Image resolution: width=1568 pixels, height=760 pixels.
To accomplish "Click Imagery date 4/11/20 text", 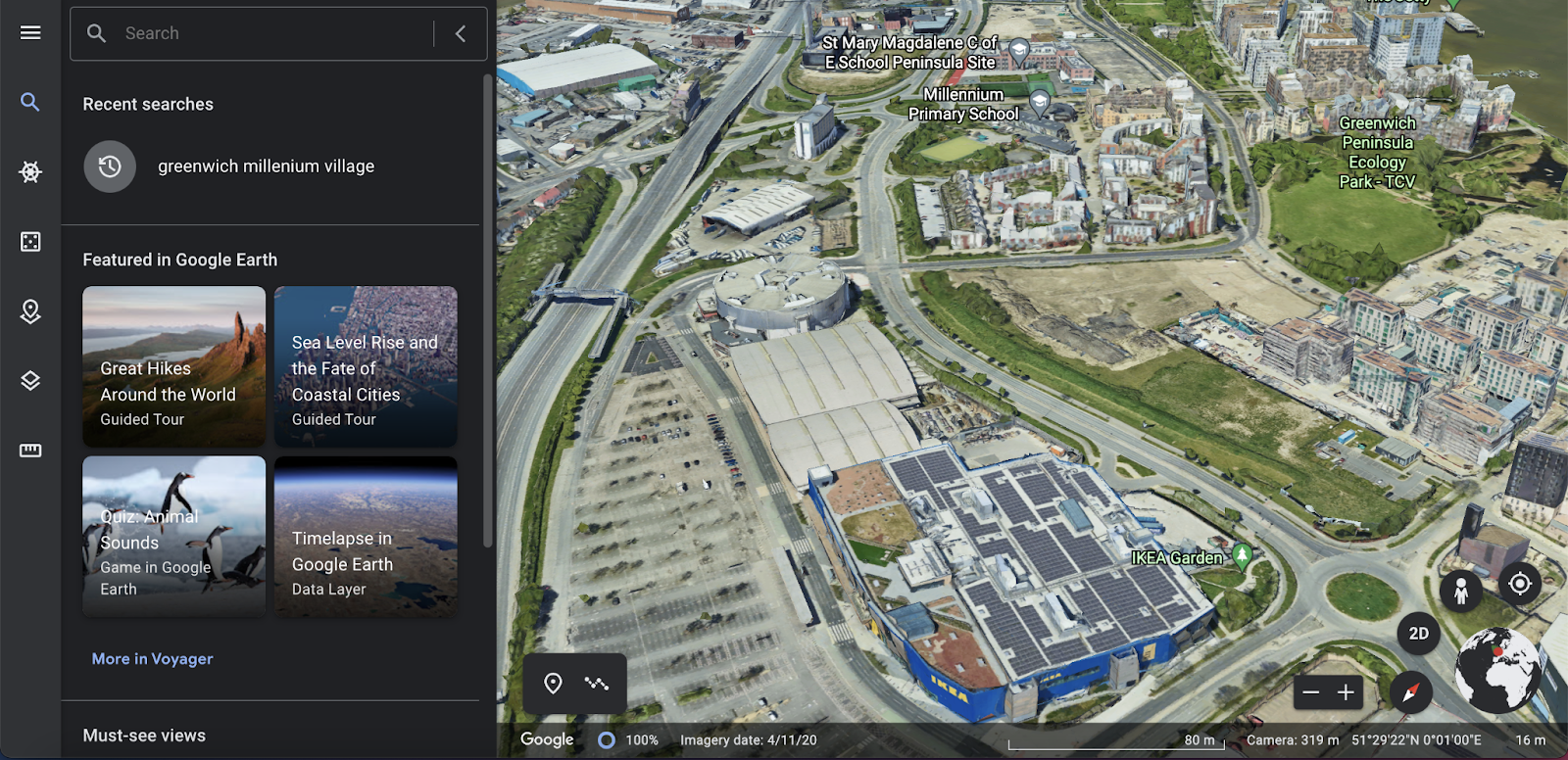I will (x=749, y=740).
